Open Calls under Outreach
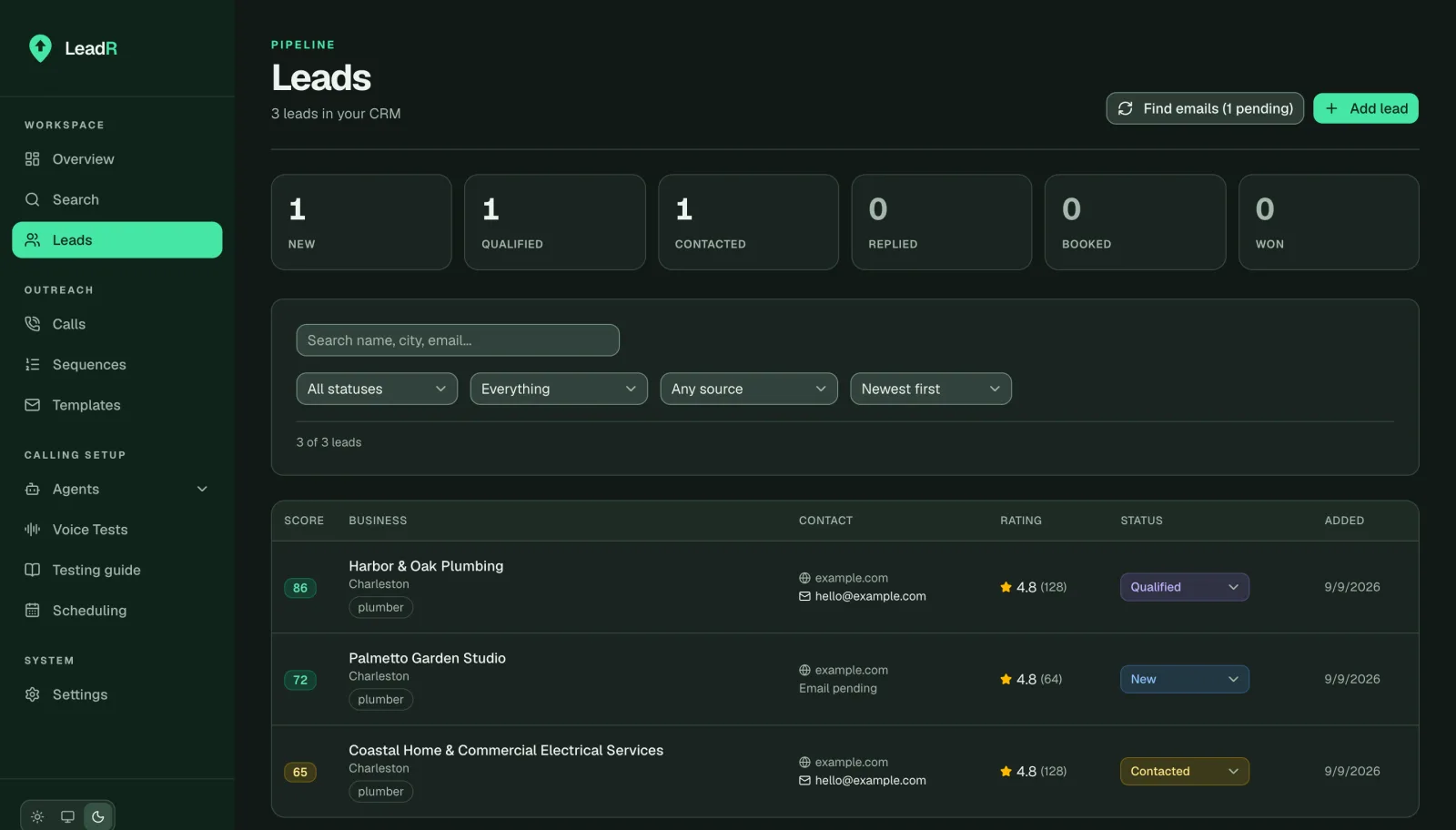Screen dimensions: 1456x830 pyautogui.click(x=117, y=324)
